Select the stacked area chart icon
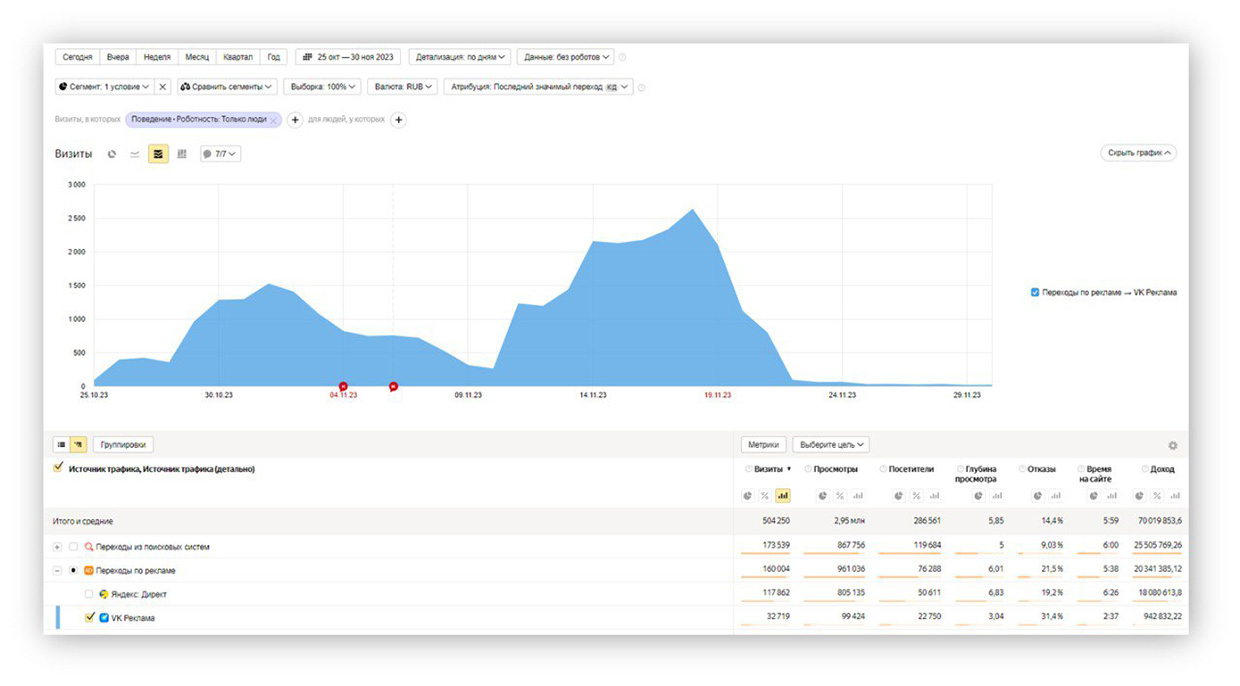1240x686 pixels. pos(158,154)
